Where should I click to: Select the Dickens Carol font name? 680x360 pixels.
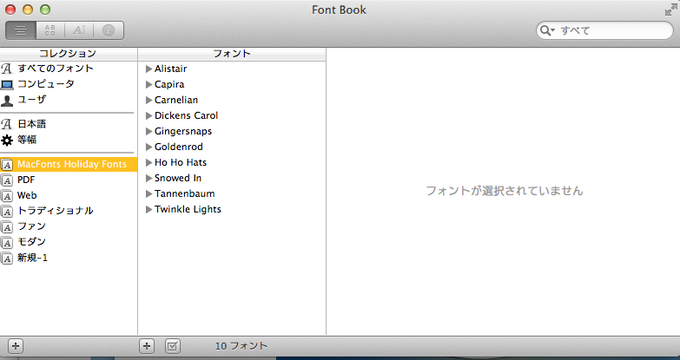(186, 115)
